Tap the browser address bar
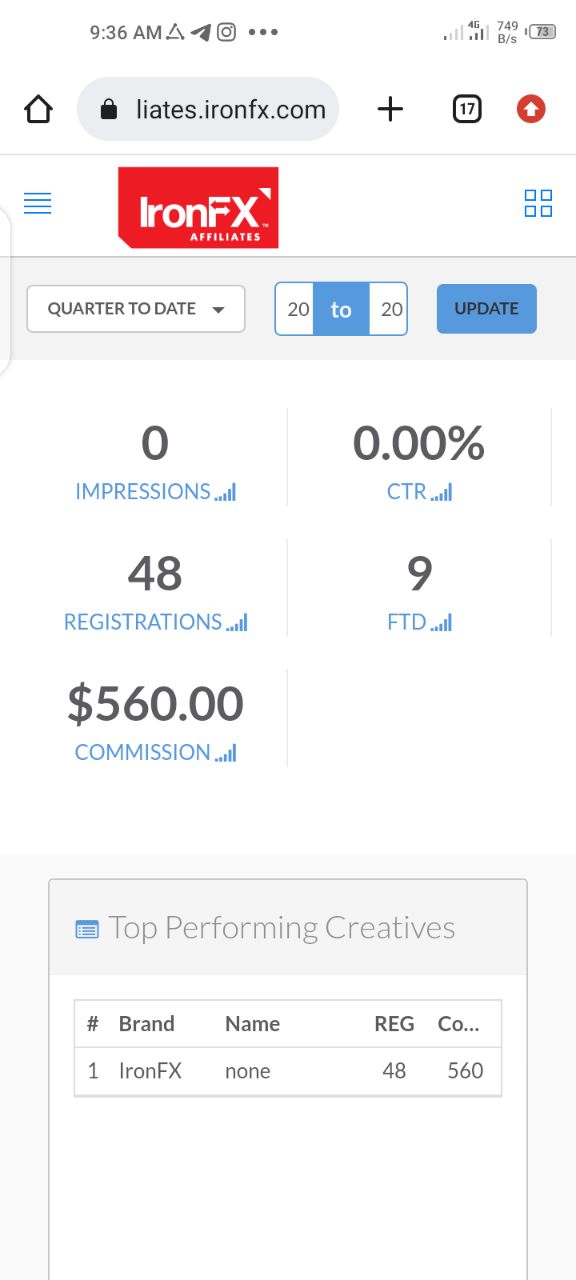This screenshot has height=1280, width=576. [x=208, y=109]
